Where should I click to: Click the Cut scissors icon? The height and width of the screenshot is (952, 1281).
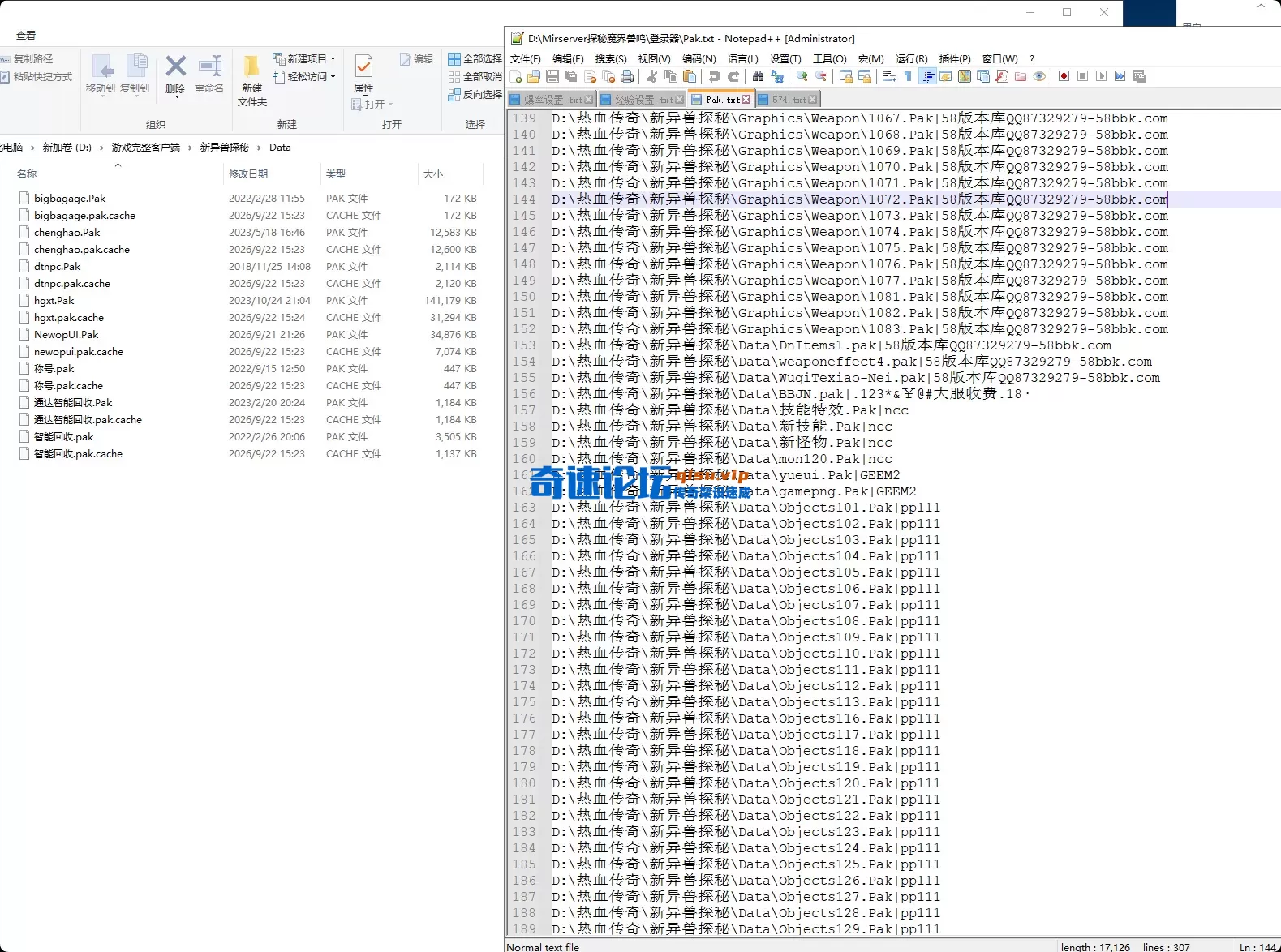652,76
